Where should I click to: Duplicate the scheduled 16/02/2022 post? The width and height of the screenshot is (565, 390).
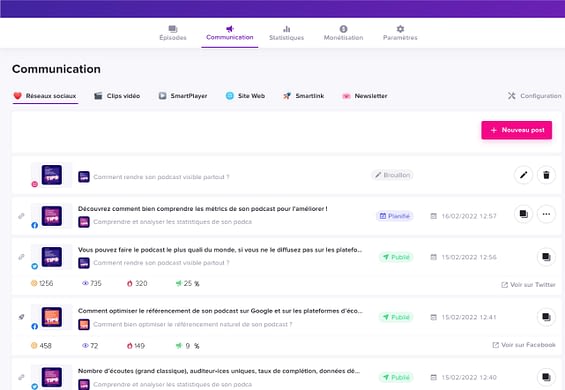[x=523, y=214]
